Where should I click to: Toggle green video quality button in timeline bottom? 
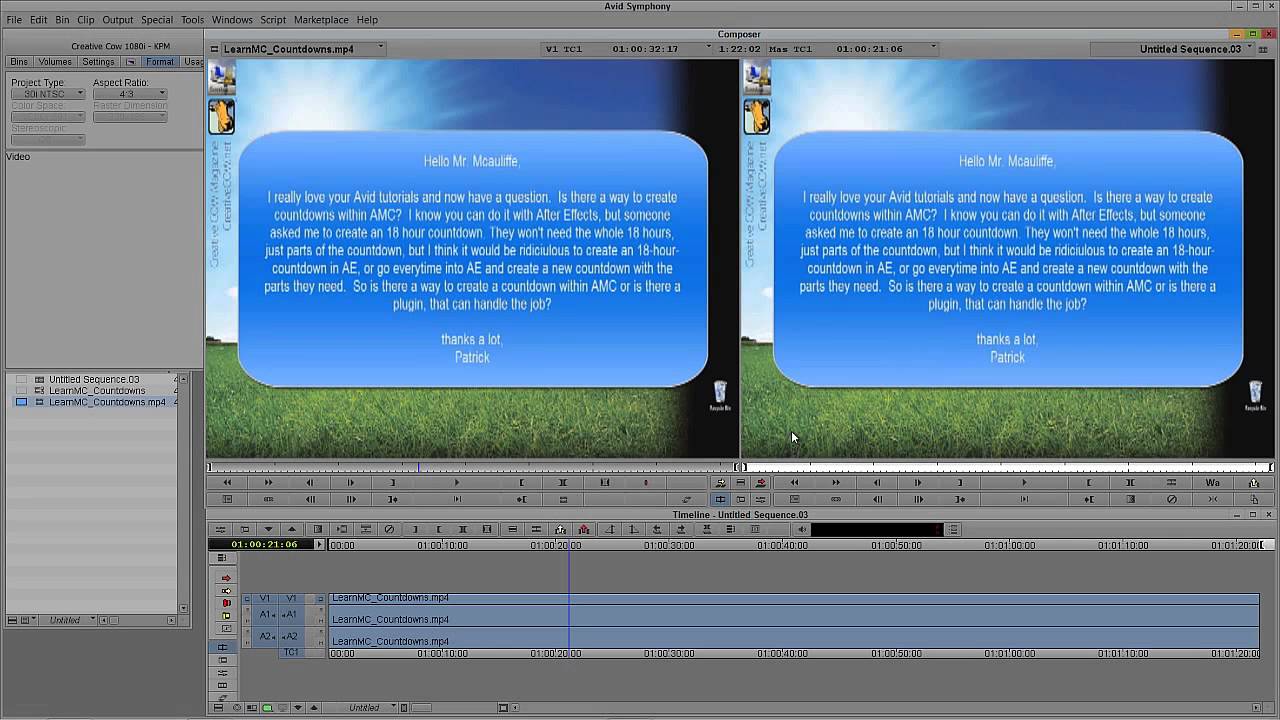[x=267, y=708]
